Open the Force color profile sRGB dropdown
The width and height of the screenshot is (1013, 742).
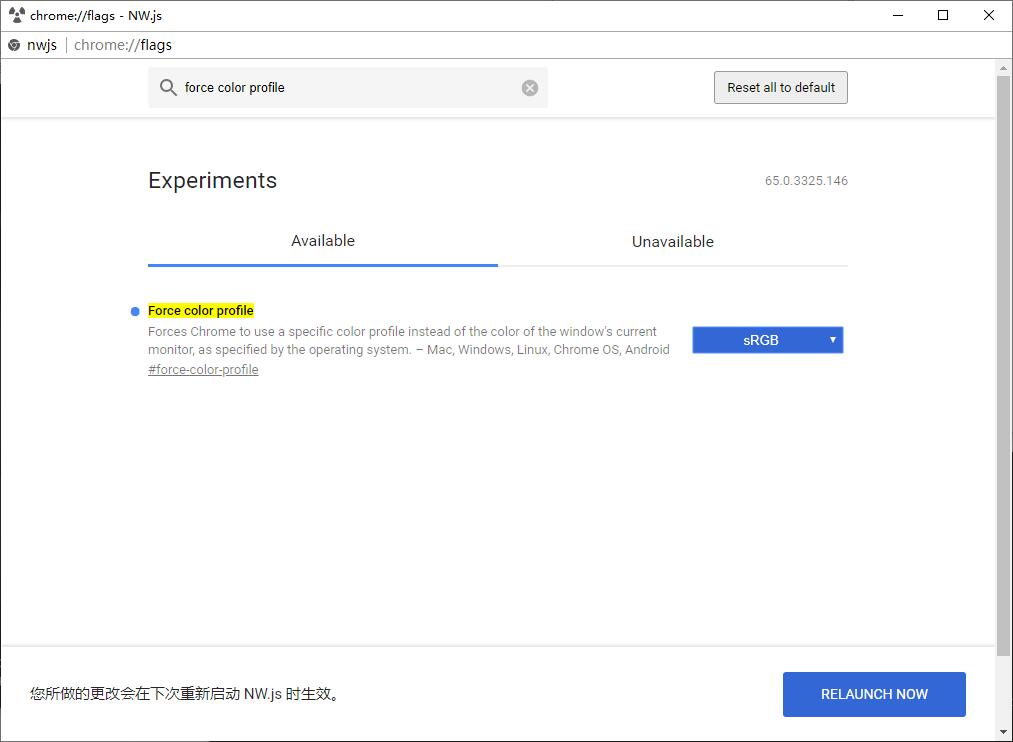pos(768,340)
